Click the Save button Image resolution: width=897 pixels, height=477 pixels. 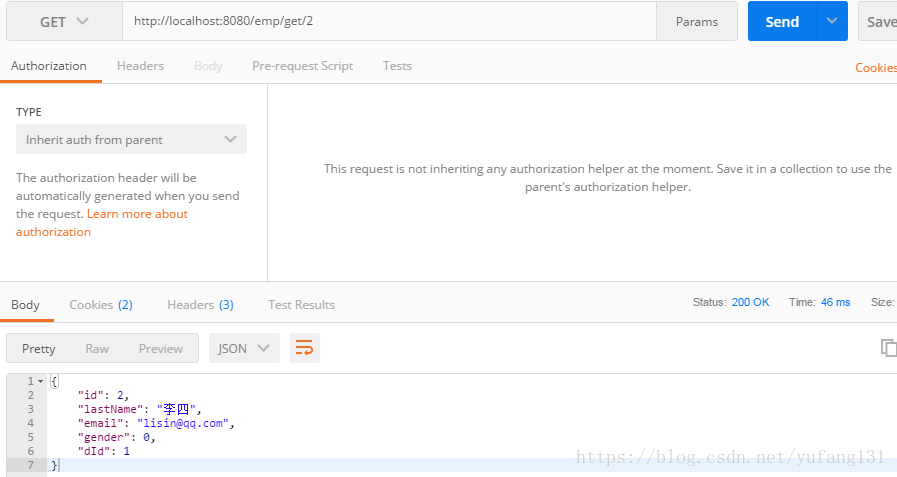pyautogui.click(x=880, y=22)
